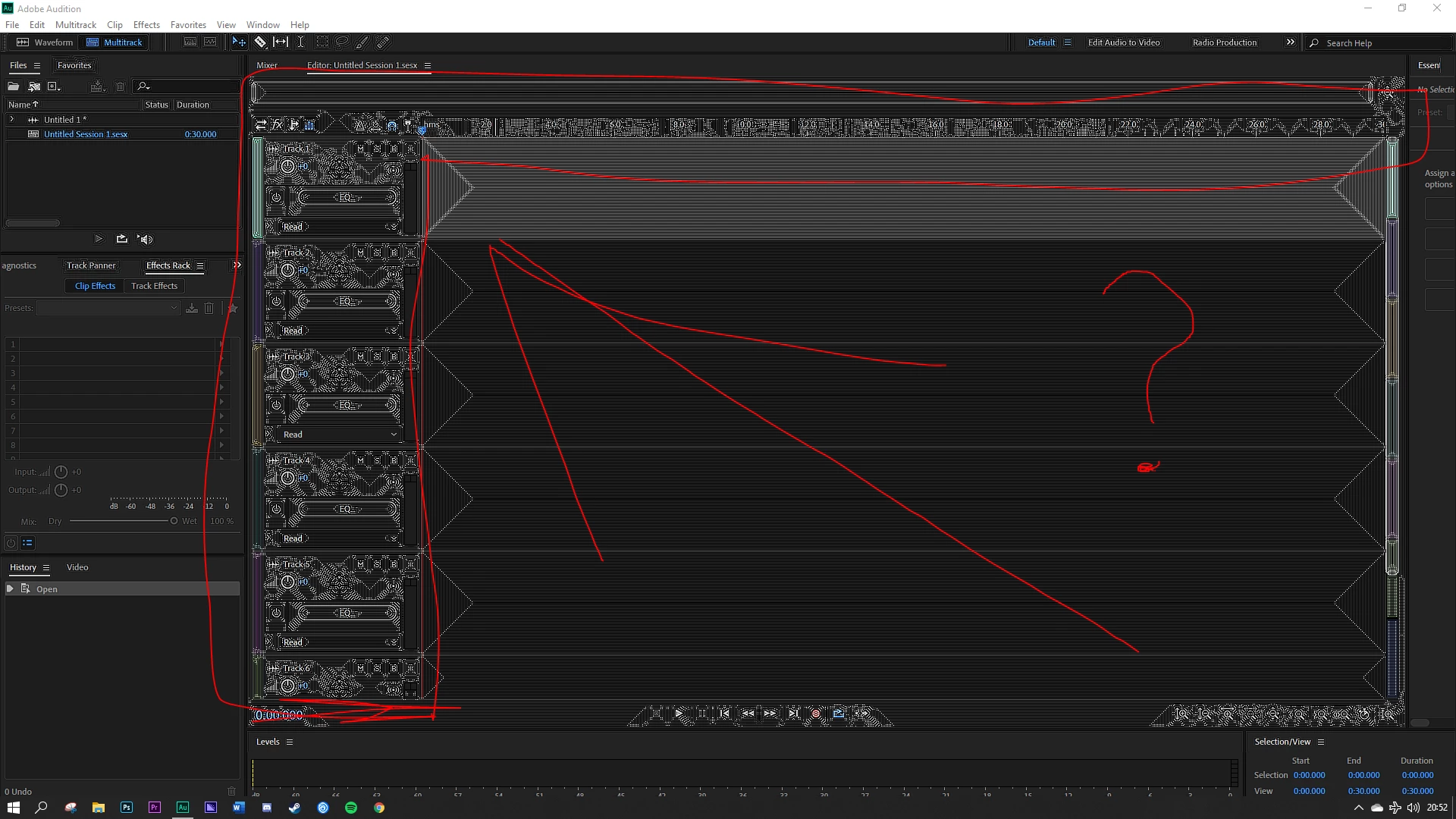The image size is (1456, 819).
Task: Switch to Waveform view
Action: [45, 42]
